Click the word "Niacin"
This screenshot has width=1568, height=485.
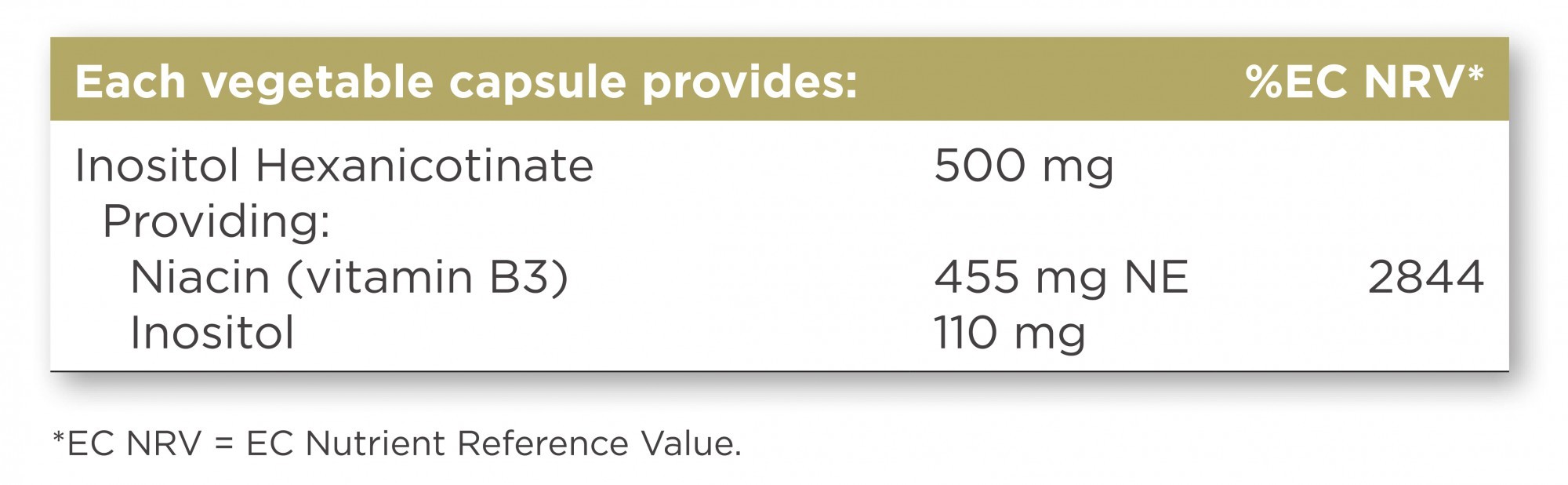click(199, 277)
